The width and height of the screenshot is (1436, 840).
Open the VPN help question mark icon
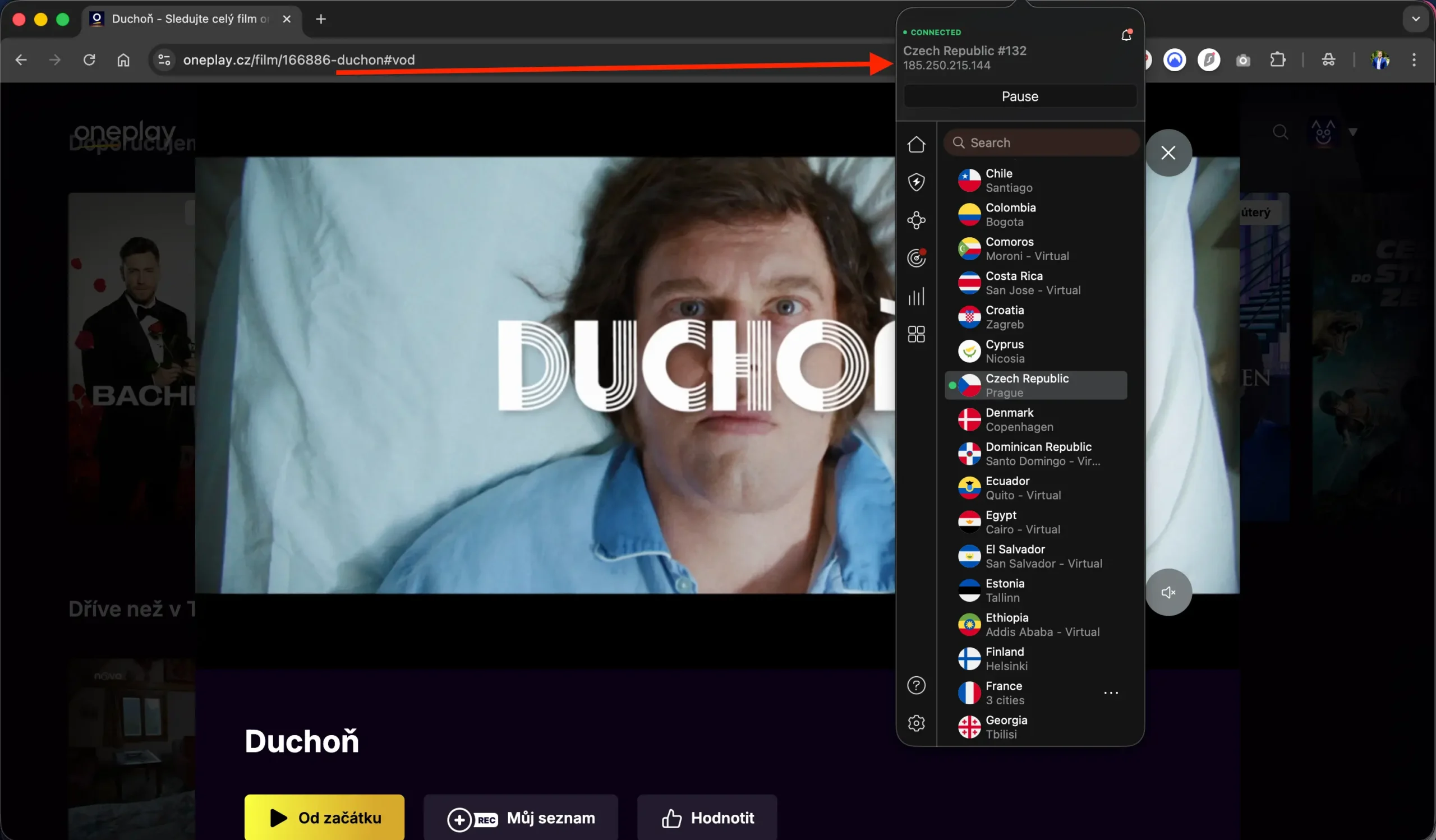(917, 685)
